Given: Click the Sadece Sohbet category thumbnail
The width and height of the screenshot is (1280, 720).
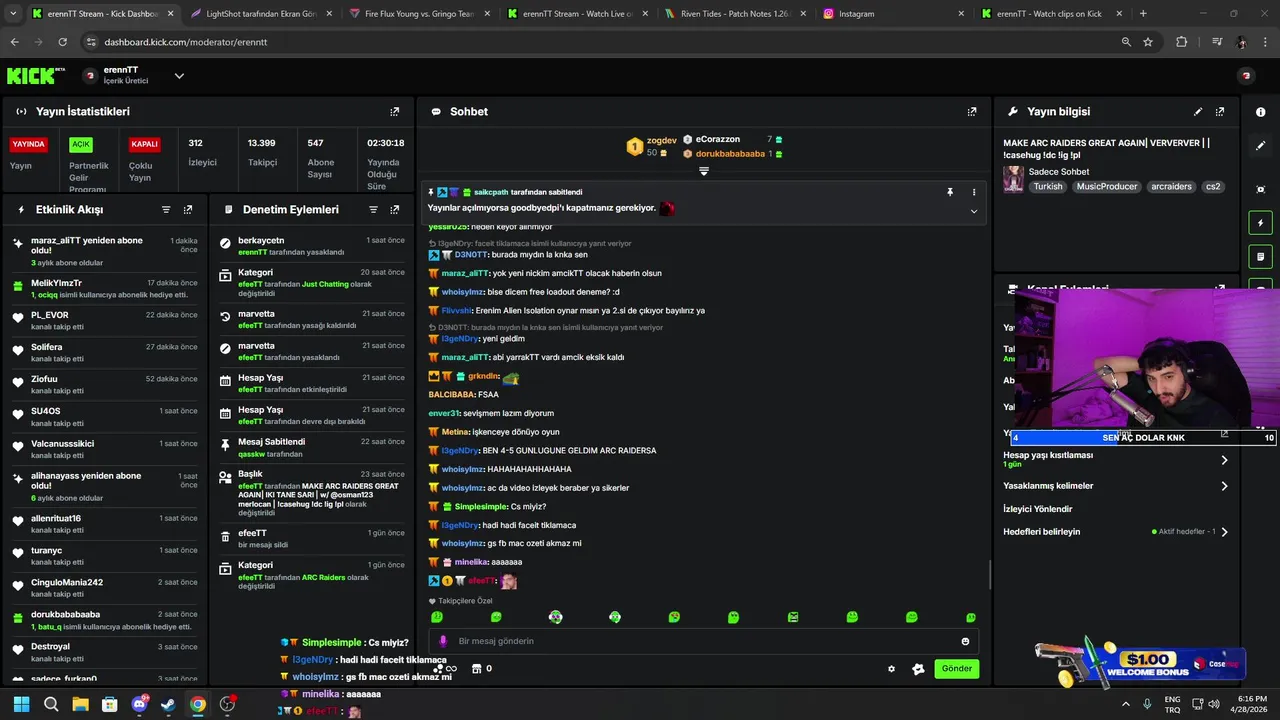Looking at the screenshot, I should [x=1014, y=179].
